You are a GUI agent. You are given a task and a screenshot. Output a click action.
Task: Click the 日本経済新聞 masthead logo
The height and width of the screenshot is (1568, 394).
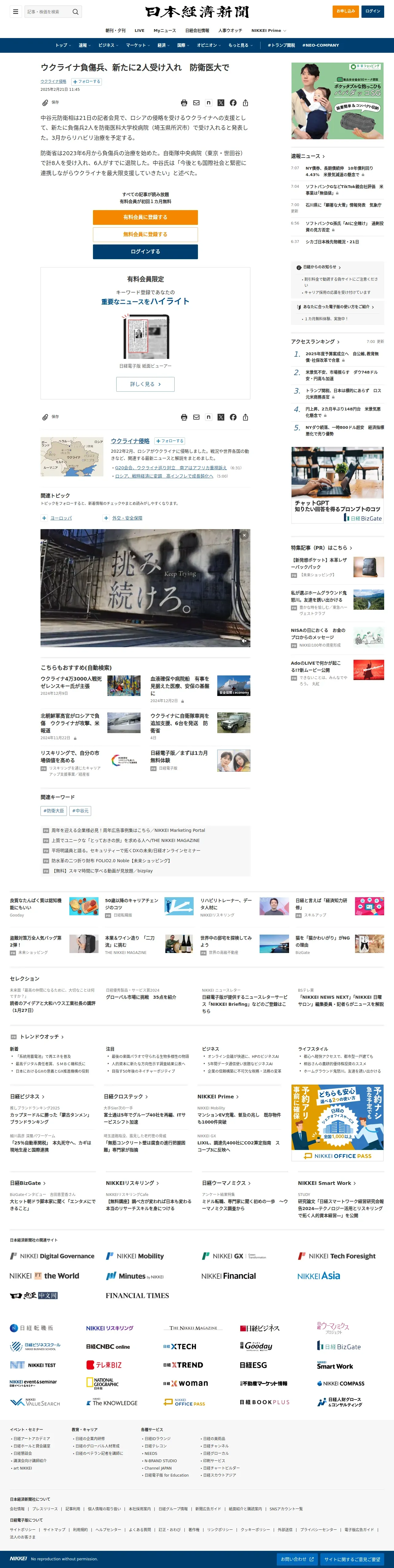coord(197,12)
